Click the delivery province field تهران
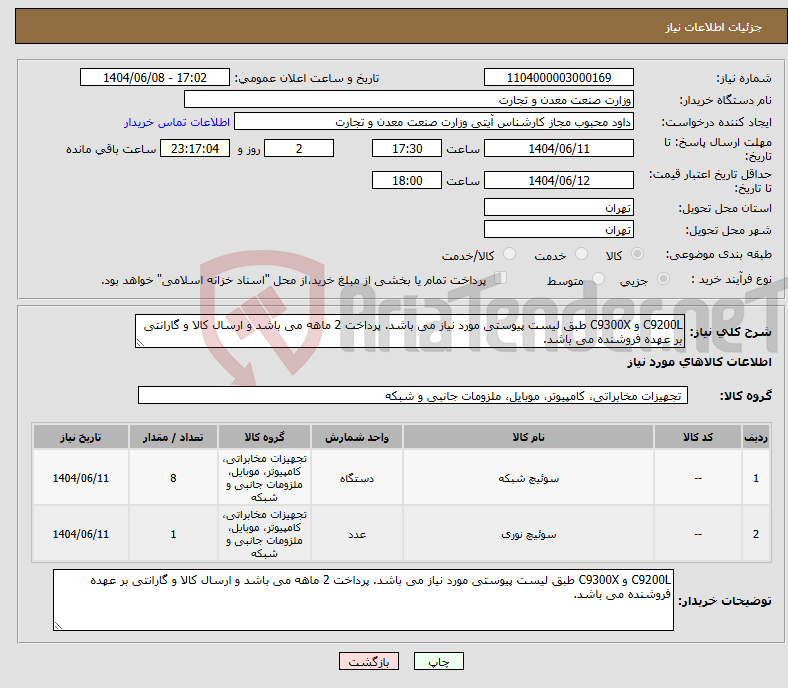This screenshot has height=688, width=788. tap(558, 207)
